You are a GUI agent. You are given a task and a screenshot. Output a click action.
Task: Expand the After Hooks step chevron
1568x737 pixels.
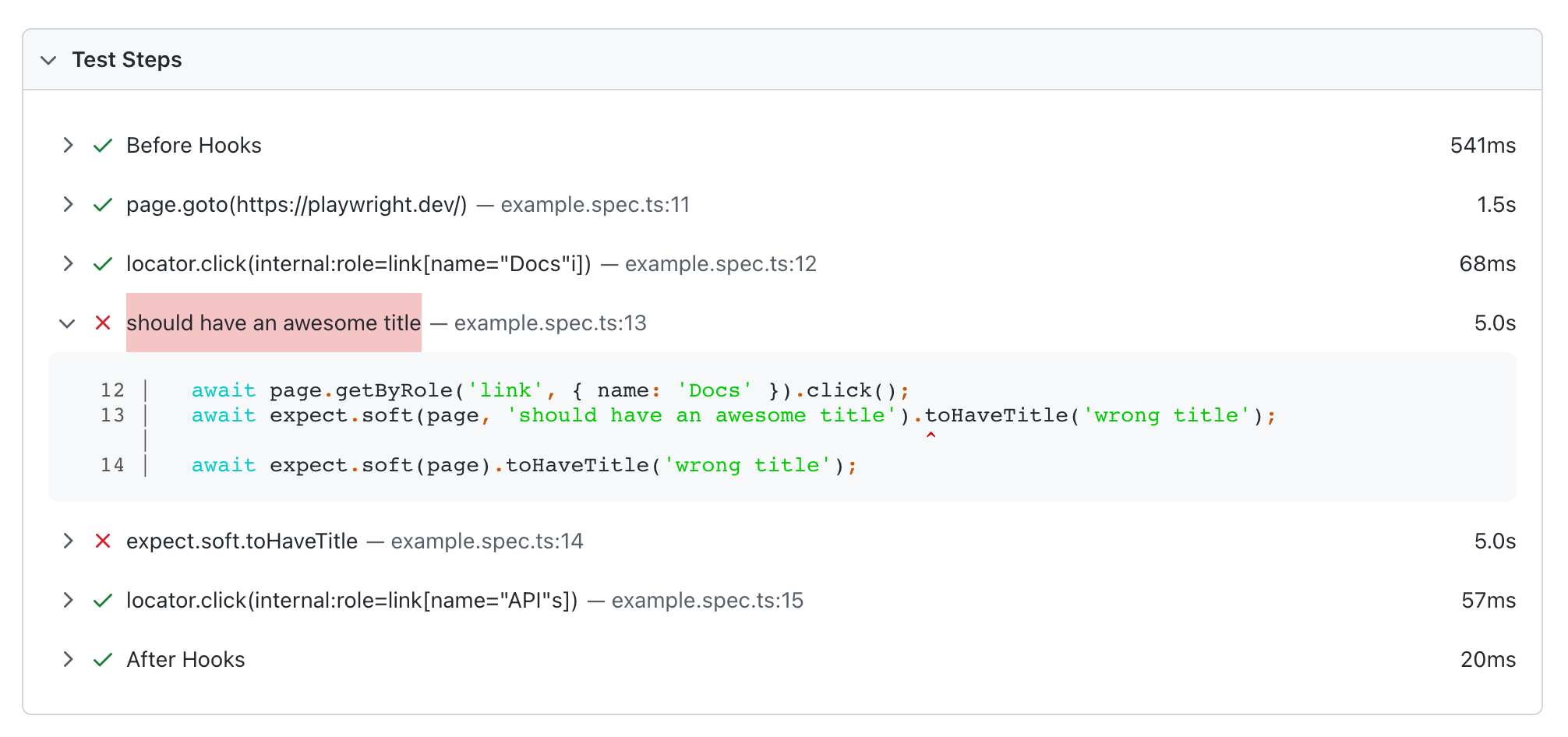click(69, 660)
